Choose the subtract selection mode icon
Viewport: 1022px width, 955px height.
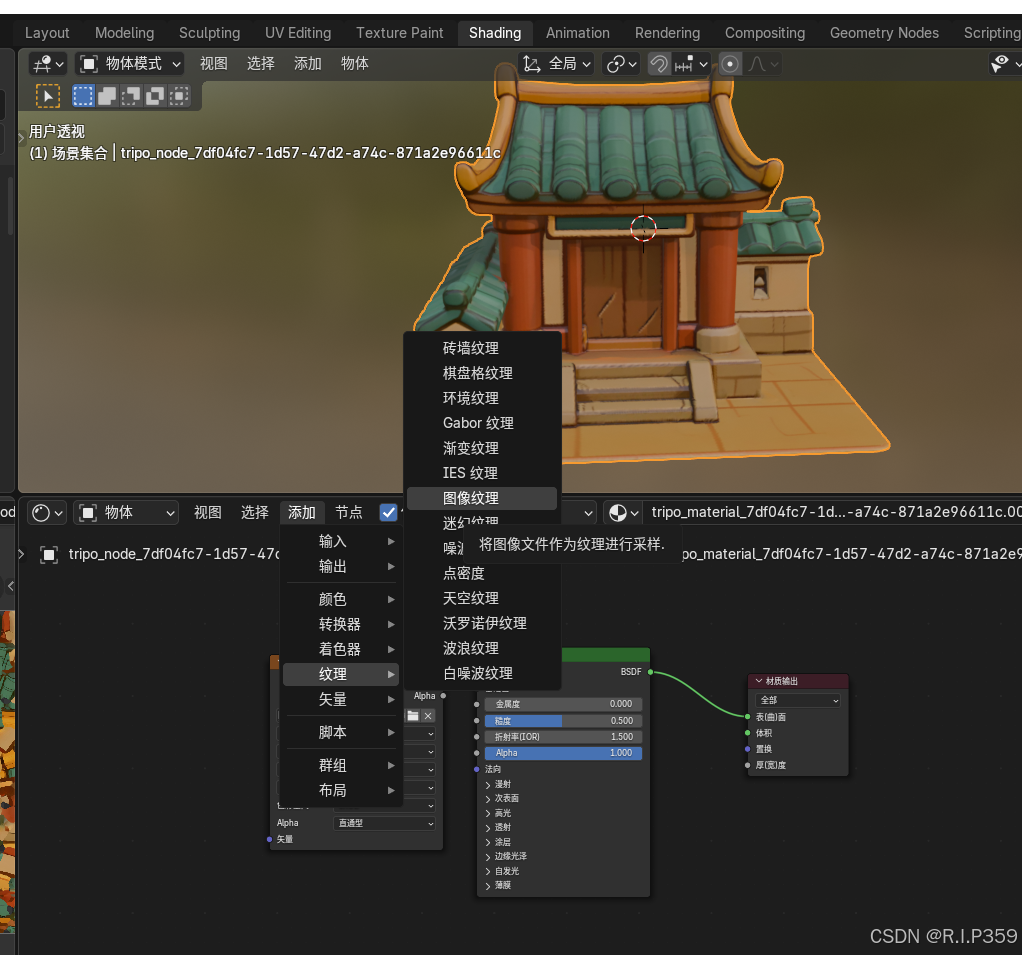click(131, 96)
